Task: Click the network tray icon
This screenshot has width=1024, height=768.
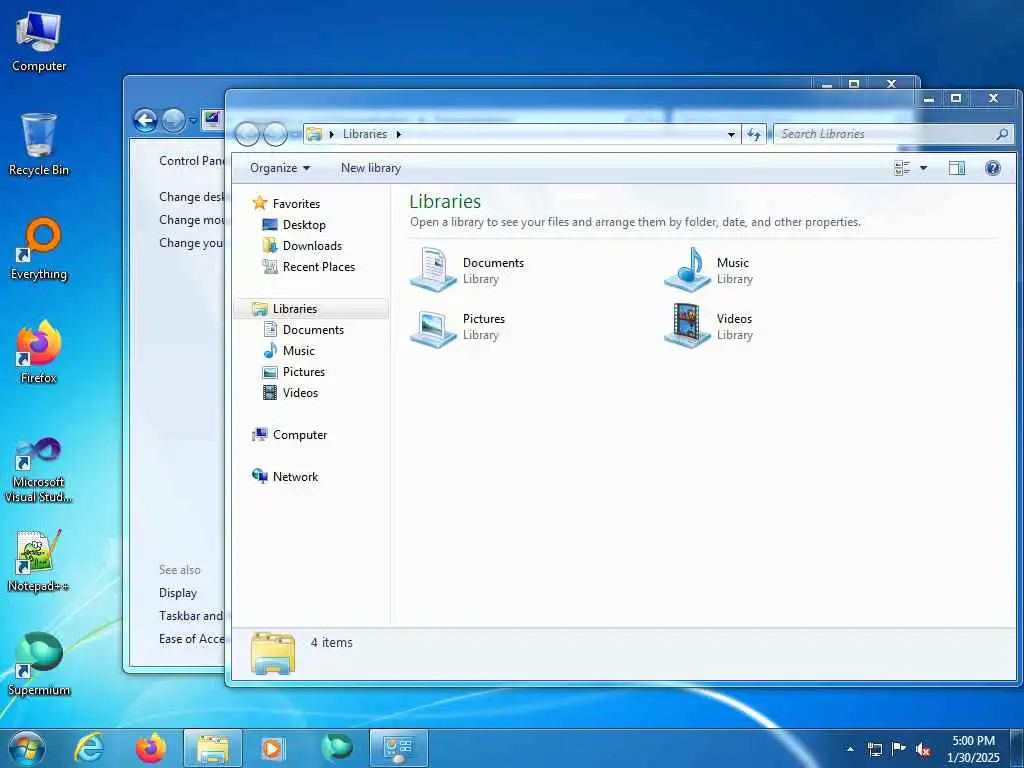Action: click(x=874, y=749)
